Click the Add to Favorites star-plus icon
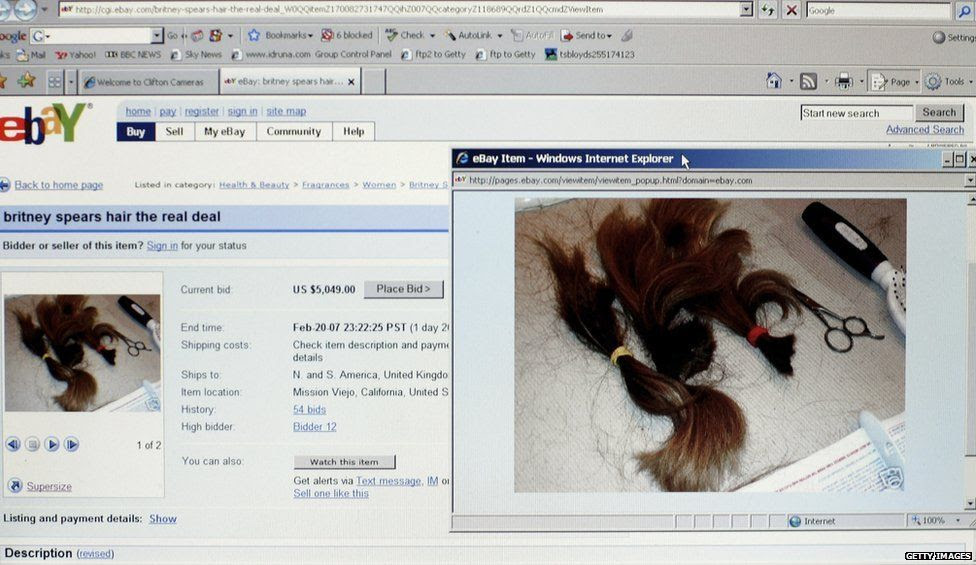The width and height of the screenshot is (976, 565). 26,81
